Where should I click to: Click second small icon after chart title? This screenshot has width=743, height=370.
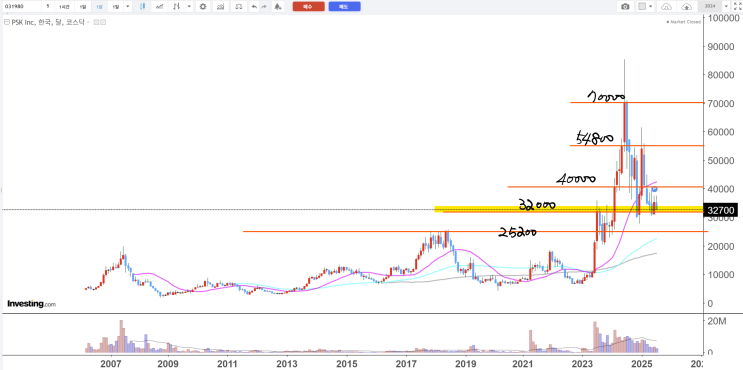103,22
